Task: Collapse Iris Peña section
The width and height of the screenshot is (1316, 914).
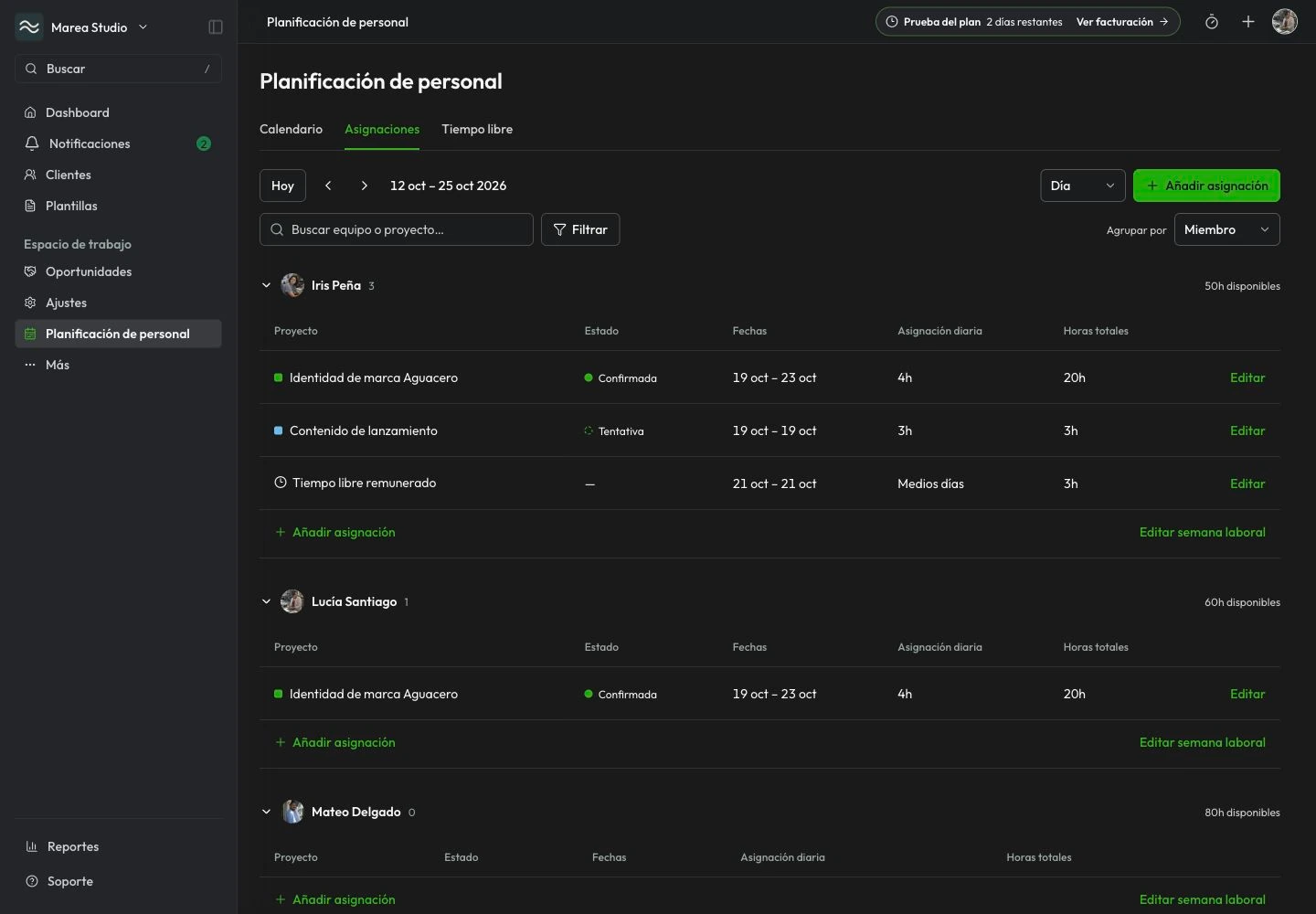Action: [x=266, y=285]
